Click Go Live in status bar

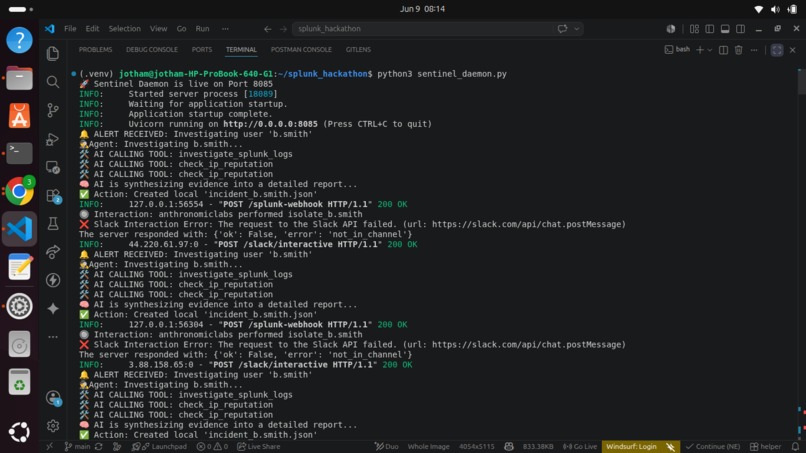point(580,446)
